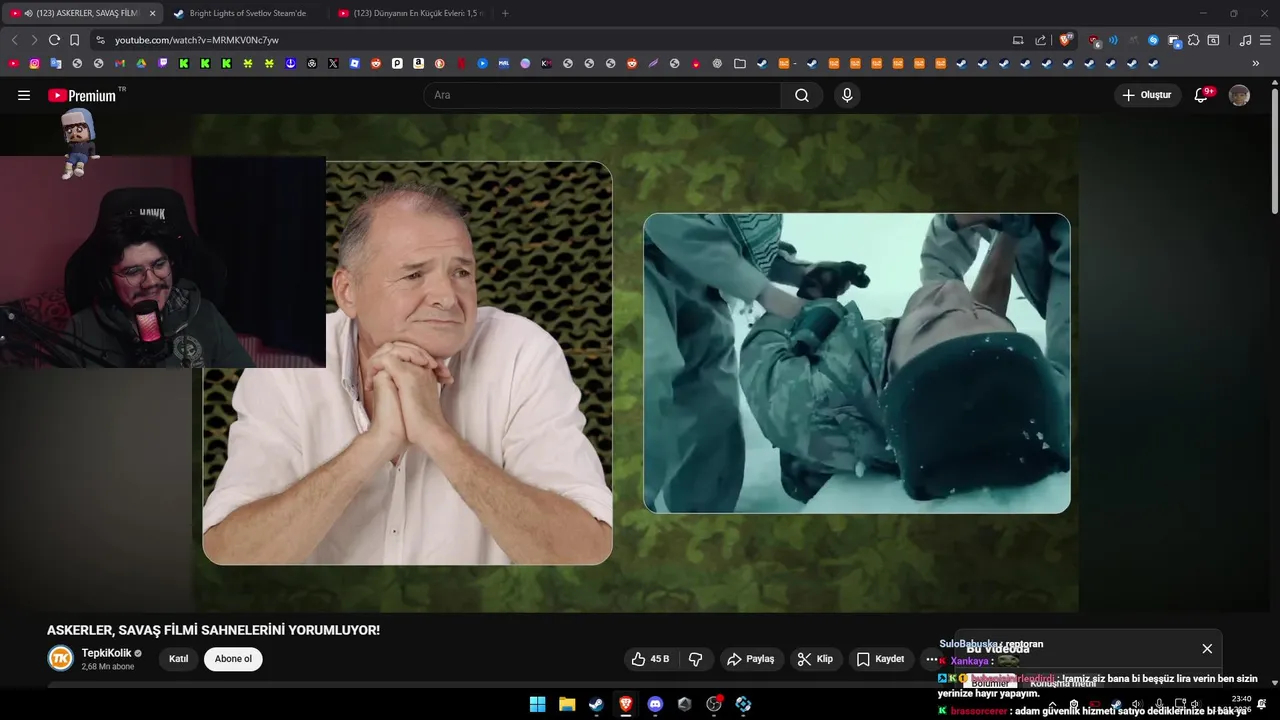
Task: Click the TepkiKolik channel avatar
Action: 61,658
